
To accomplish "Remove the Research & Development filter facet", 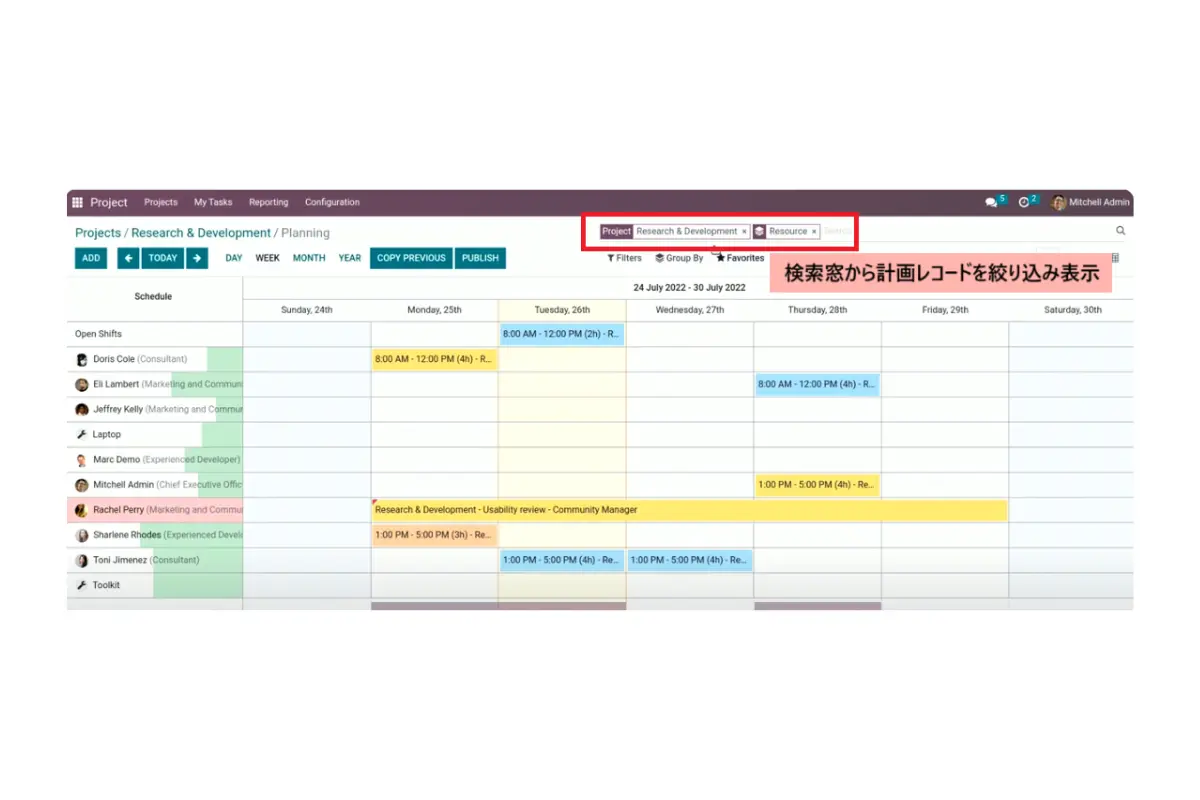I will point(744,232).
